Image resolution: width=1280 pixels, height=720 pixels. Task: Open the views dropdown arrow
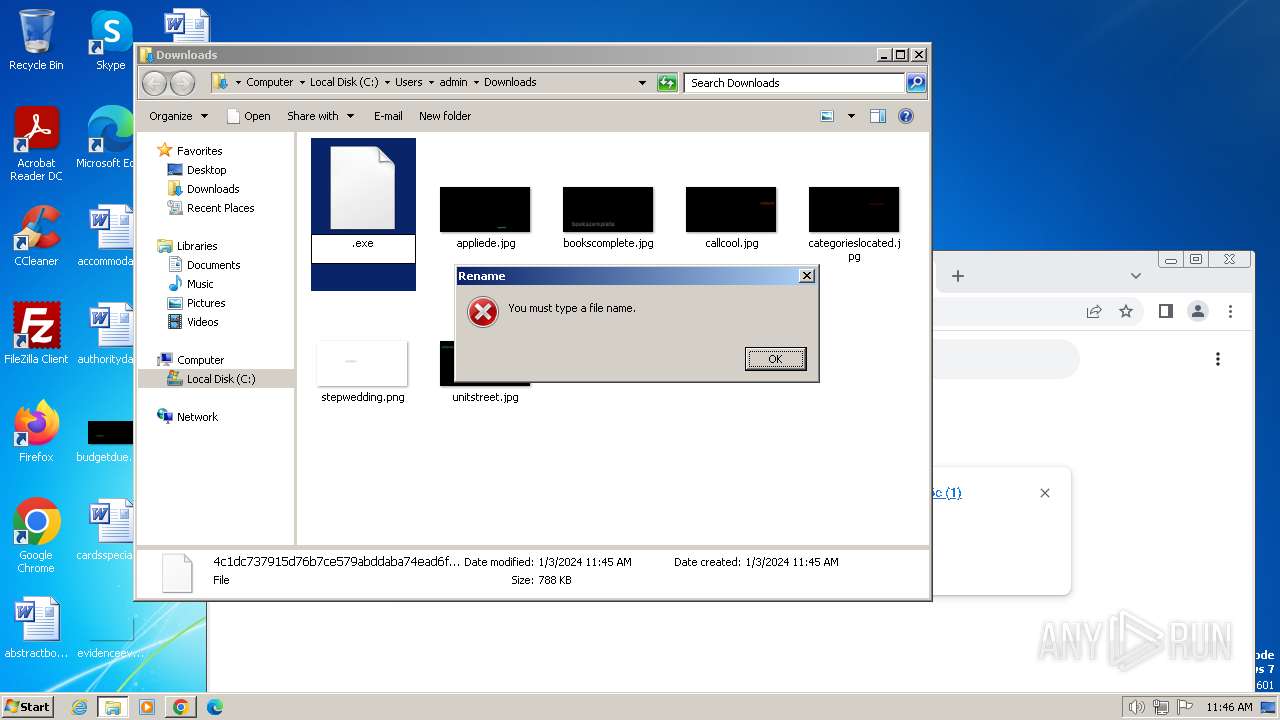pyautogui.click(x=851, y=116)
